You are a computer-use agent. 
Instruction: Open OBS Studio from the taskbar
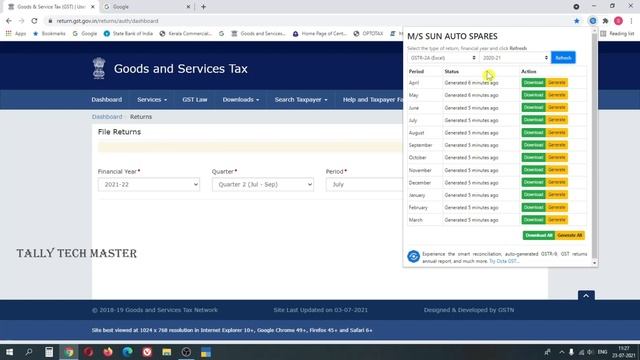click(186, 352)
